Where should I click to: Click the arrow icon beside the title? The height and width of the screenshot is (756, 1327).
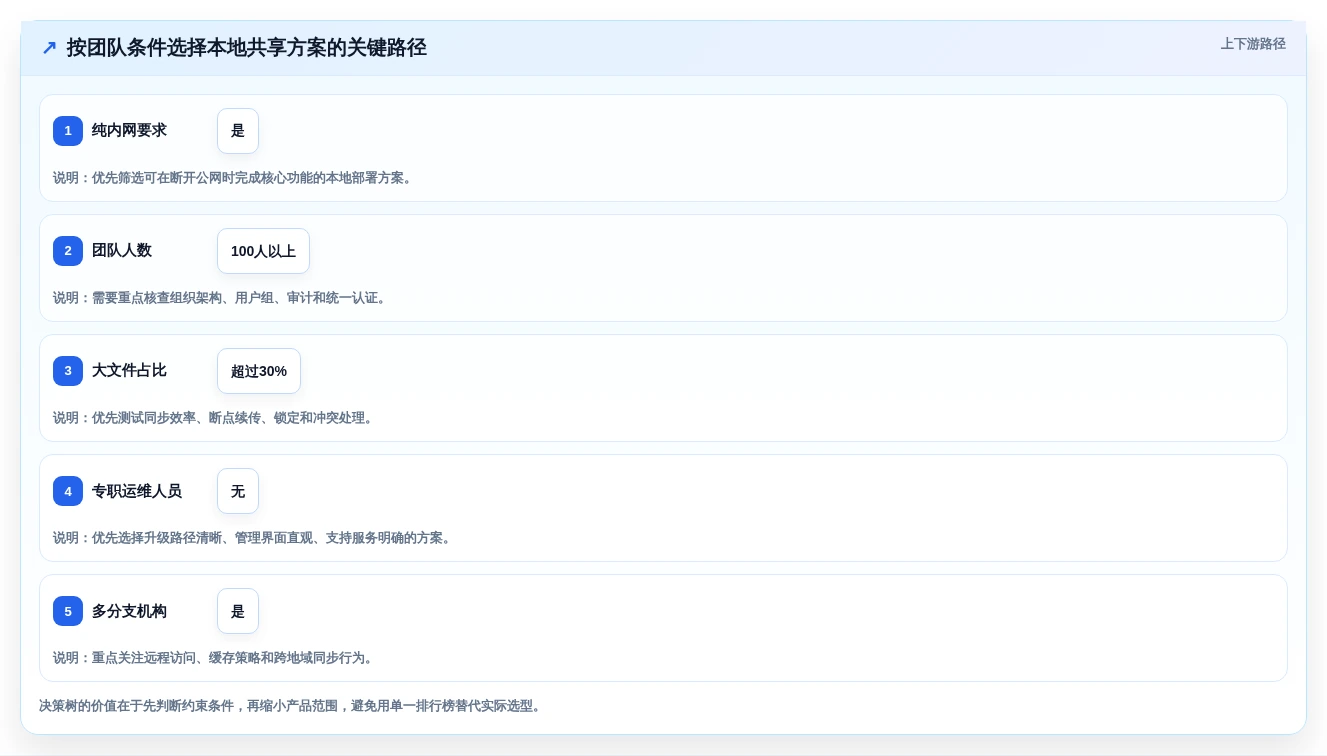(49, 48)
